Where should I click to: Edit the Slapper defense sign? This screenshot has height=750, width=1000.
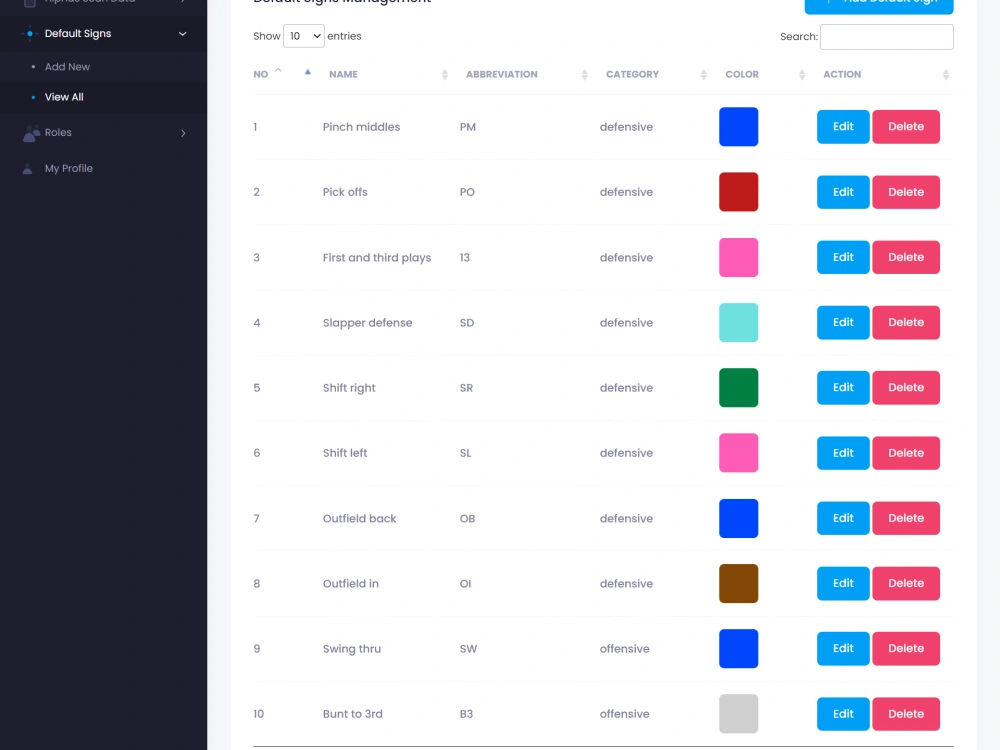[843, 322]
